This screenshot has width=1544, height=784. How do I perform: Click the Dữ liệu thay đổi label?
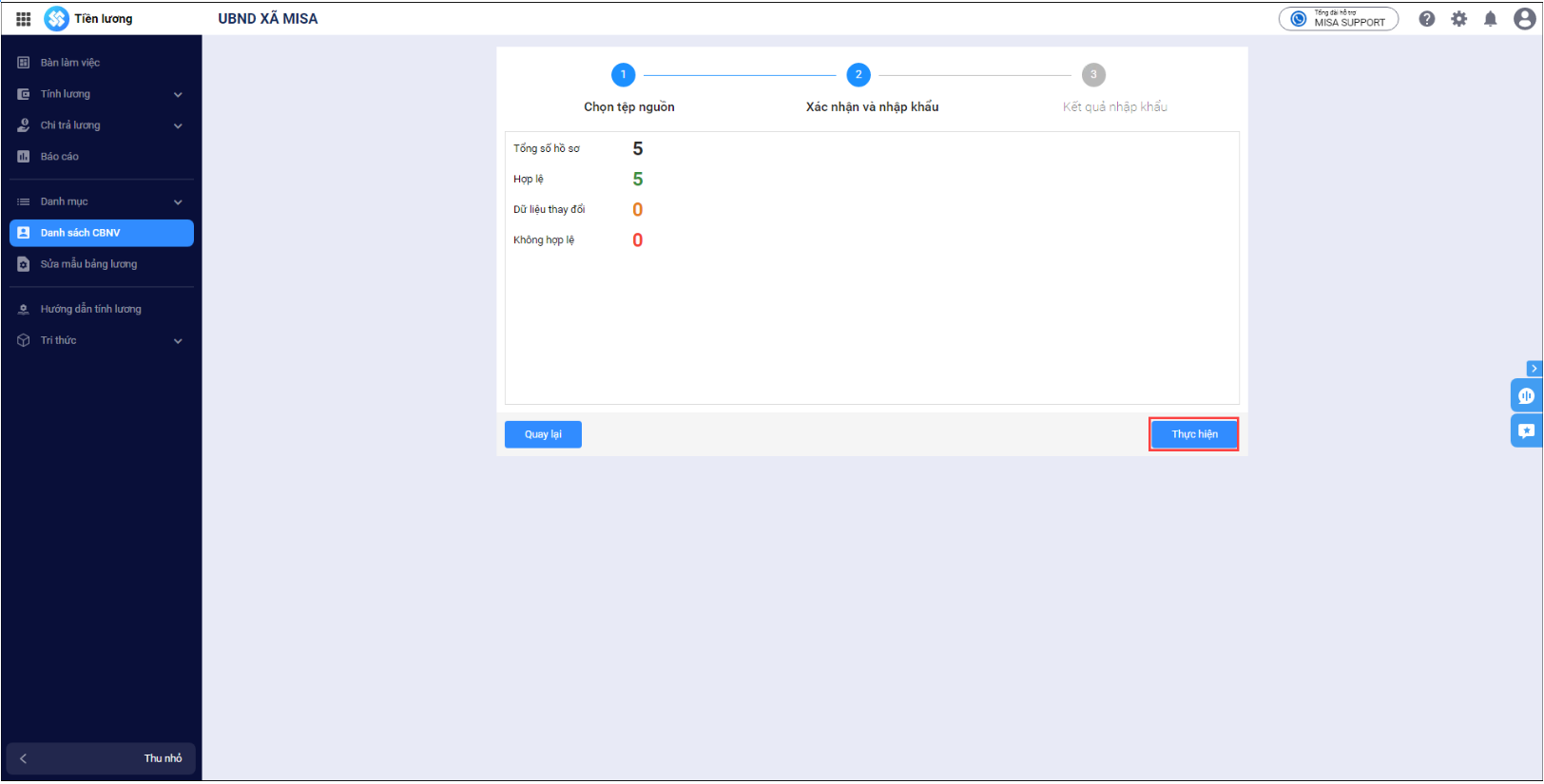(x=550, y=209)
